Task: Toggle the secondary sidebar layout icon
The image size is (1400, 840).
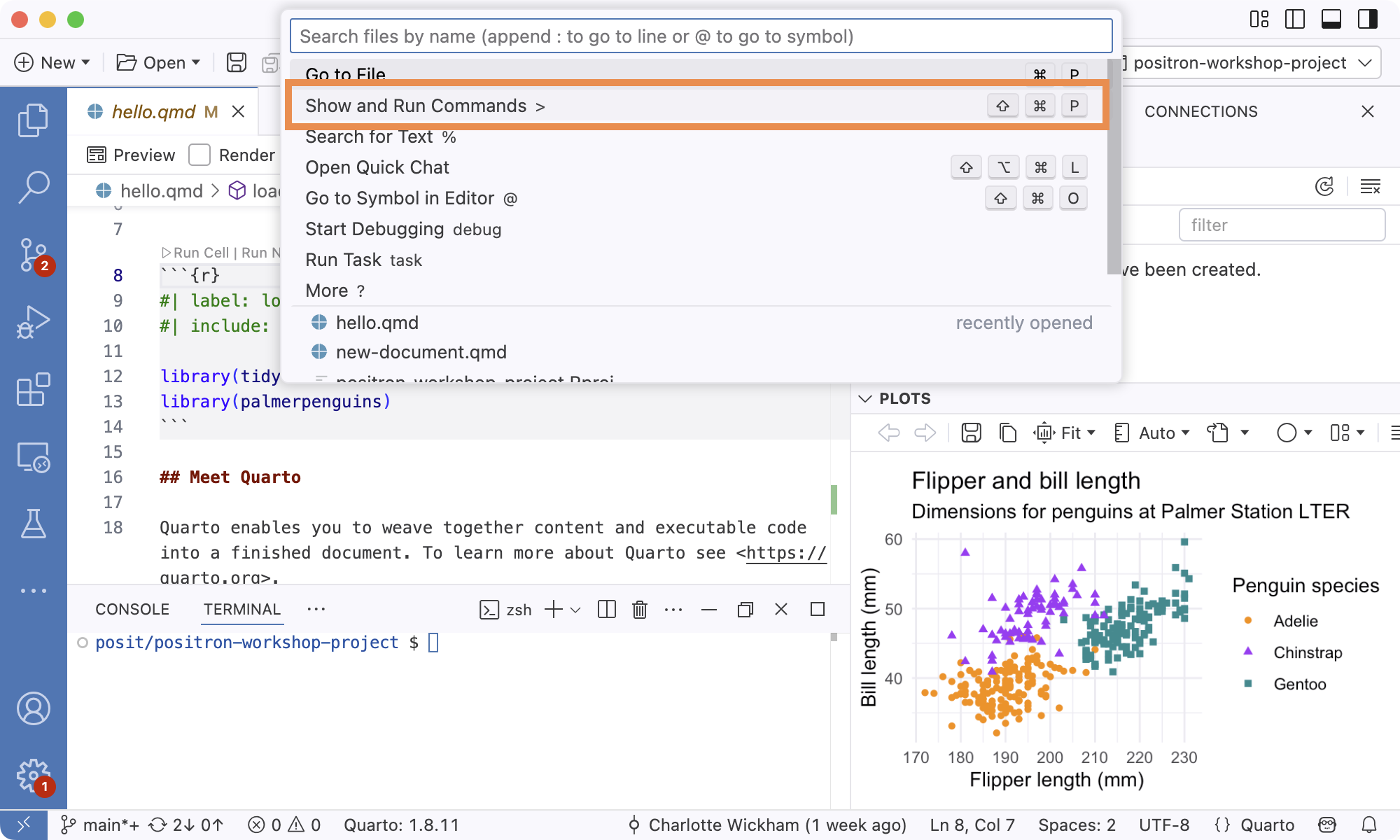Action: pyautogui.click(x=1367, y=19)
